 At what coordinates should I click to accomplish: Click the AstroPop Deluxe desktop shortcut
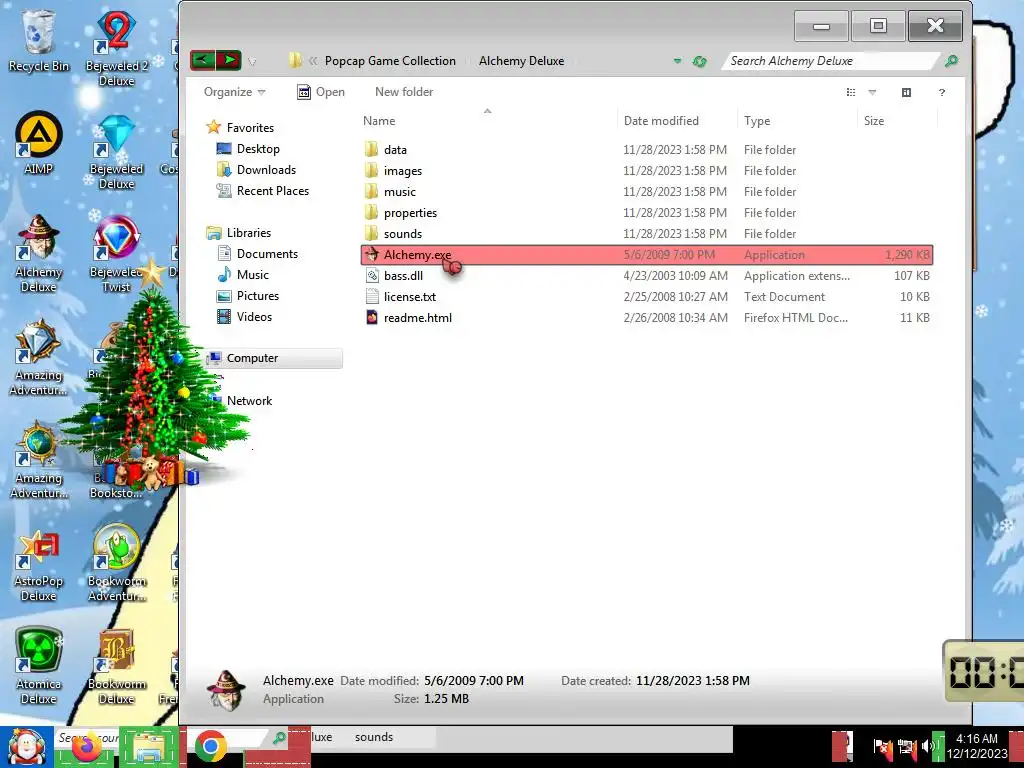(x=39, y=566)
